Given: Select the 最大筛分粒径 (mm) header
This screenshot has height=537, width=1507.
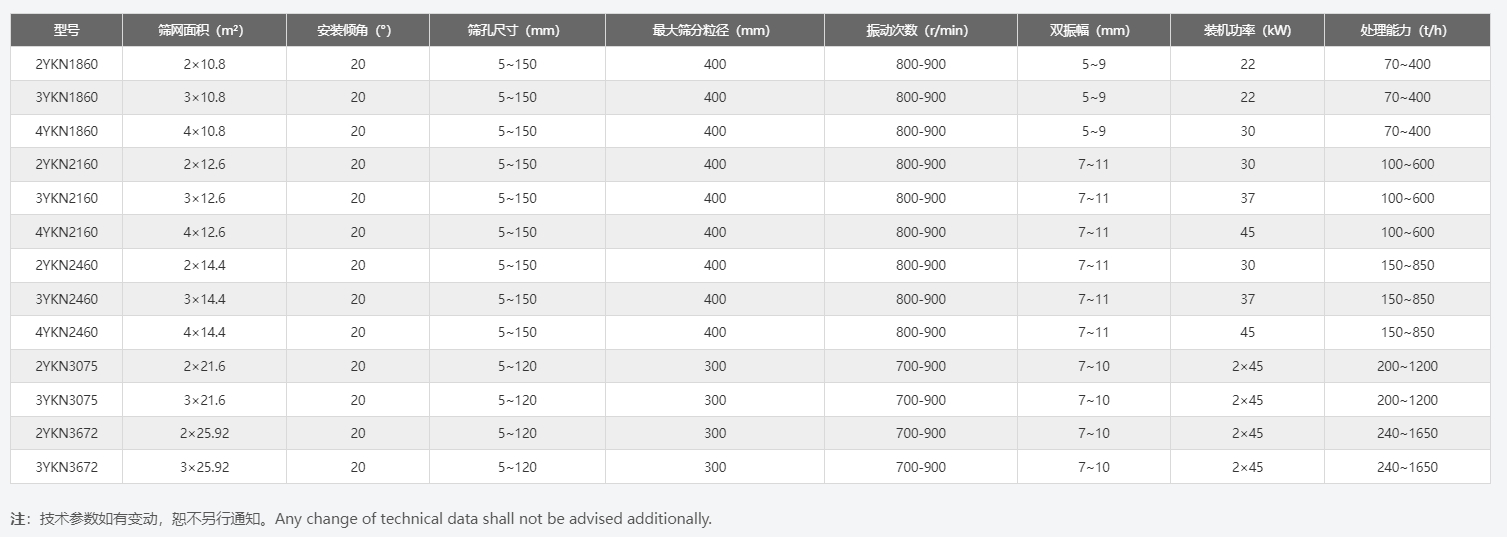Looking at the screenshot, I should click(715, 30).
